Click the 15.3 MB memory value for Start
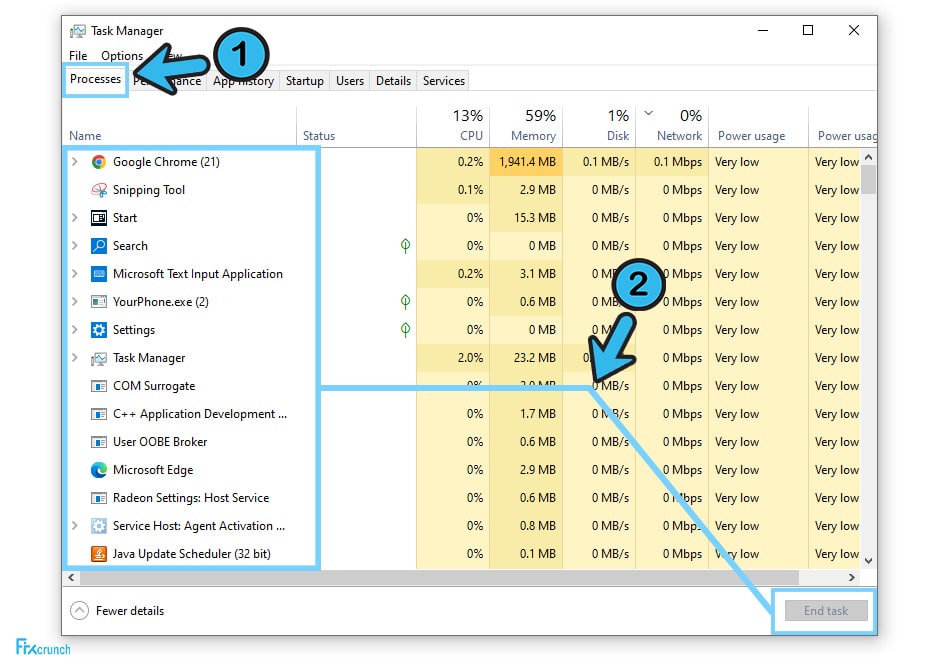 tap(535, 218)
